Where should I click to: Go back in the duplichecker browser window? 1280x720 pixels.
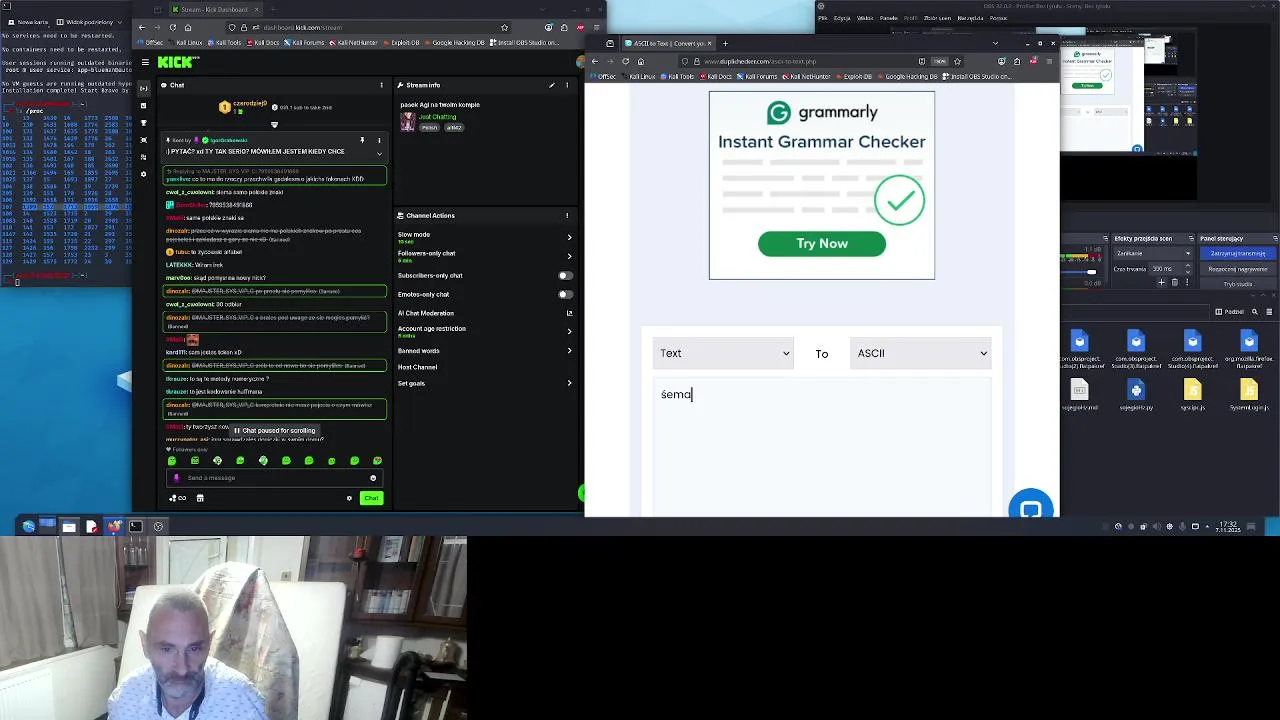(595, 61)
